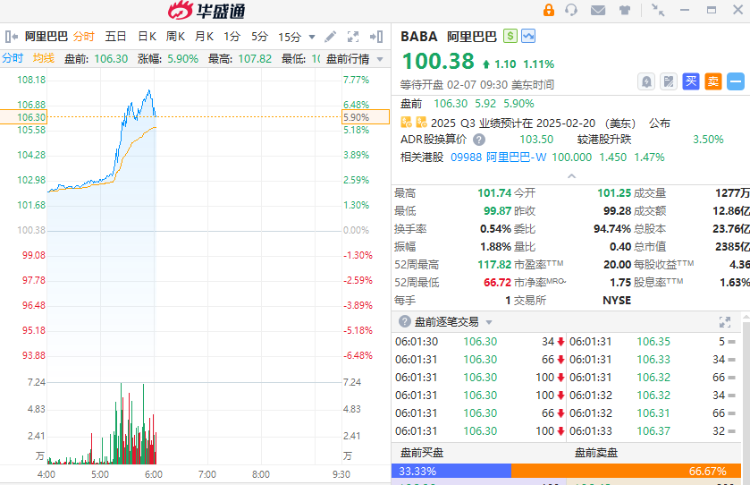Image resolution: width=750 pixels, height=485 pixels.
Task: Open the messages envelope icon
Action: (598, 10)
